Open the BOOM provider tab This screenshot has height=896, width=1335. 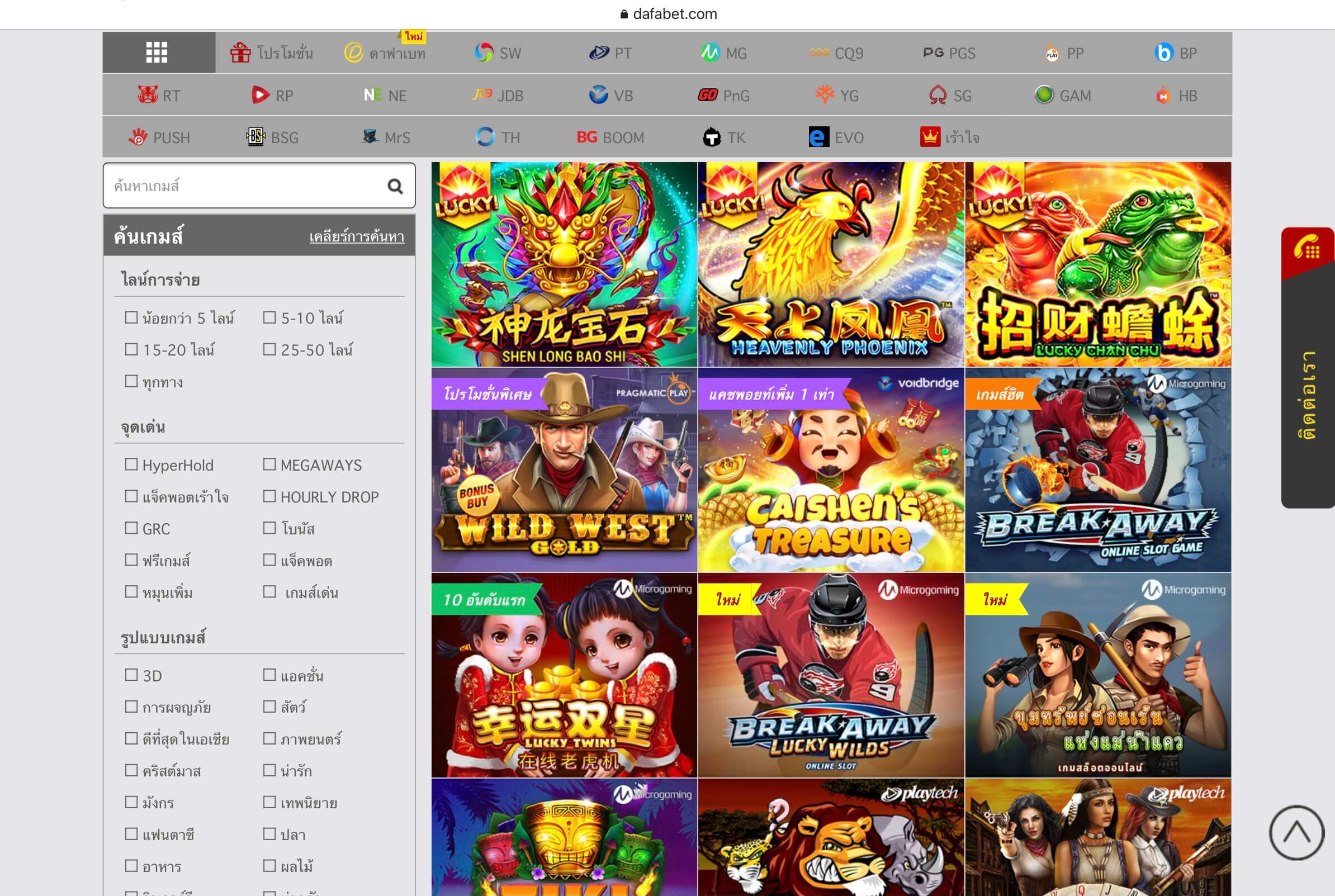tap(610, 137)
